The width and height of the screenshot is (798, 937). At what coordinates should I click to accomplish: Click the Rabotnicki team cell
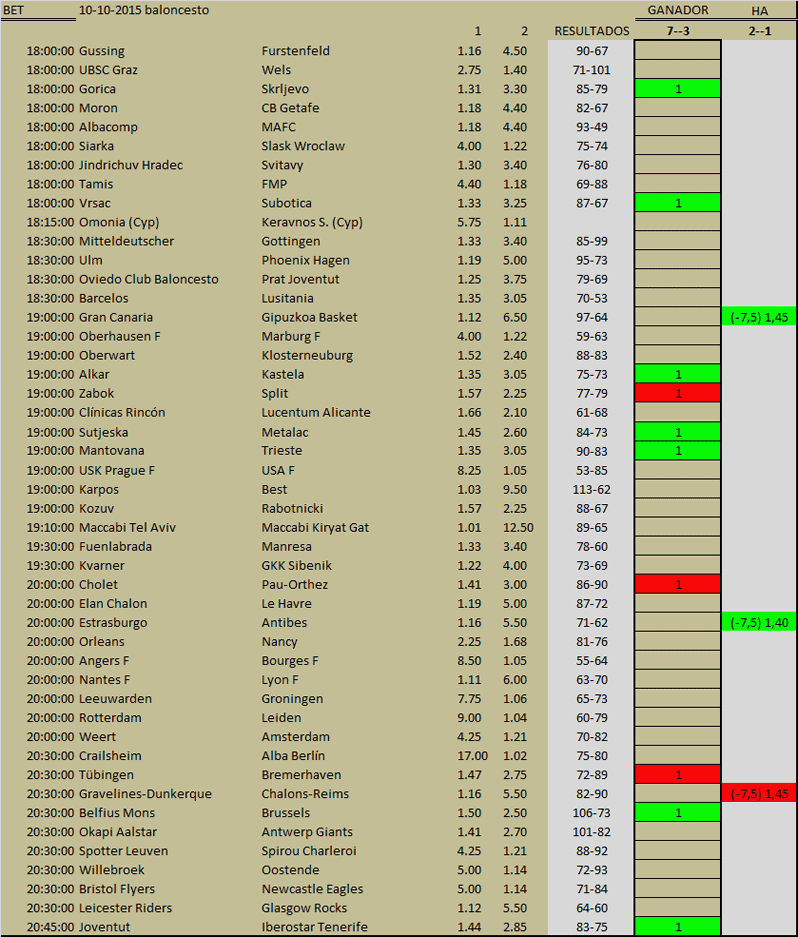tap(292, 509)
